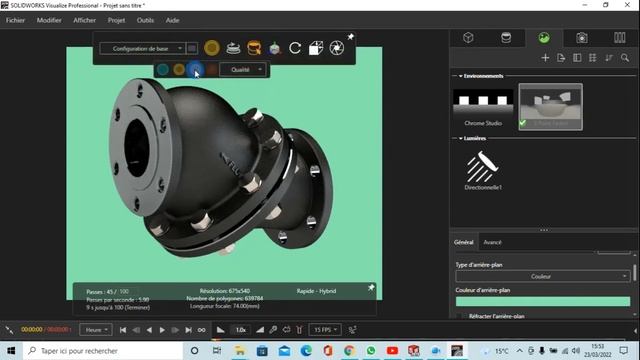Switch to the Général tab
This screenshot has width=640, height=360.
(464, 242)
